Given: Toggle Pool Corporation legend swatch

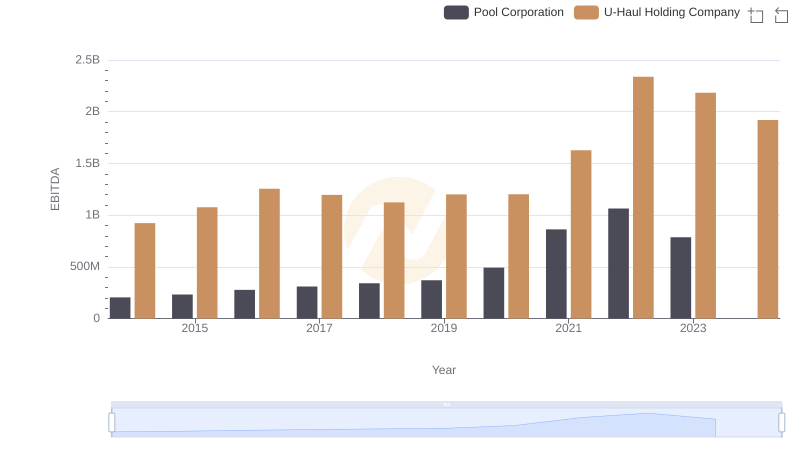Looking at the screenshot, I should [456, 12].
